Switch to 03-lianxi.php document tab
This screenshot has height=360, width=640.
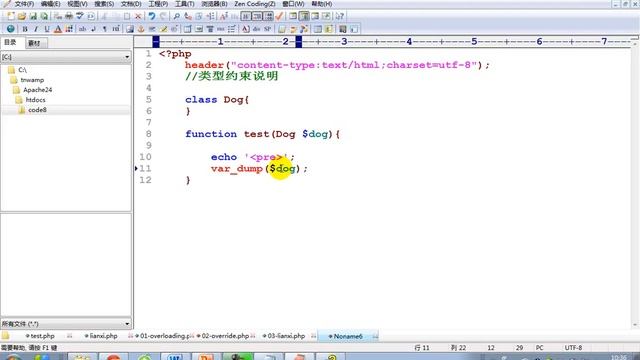(286, 336)
